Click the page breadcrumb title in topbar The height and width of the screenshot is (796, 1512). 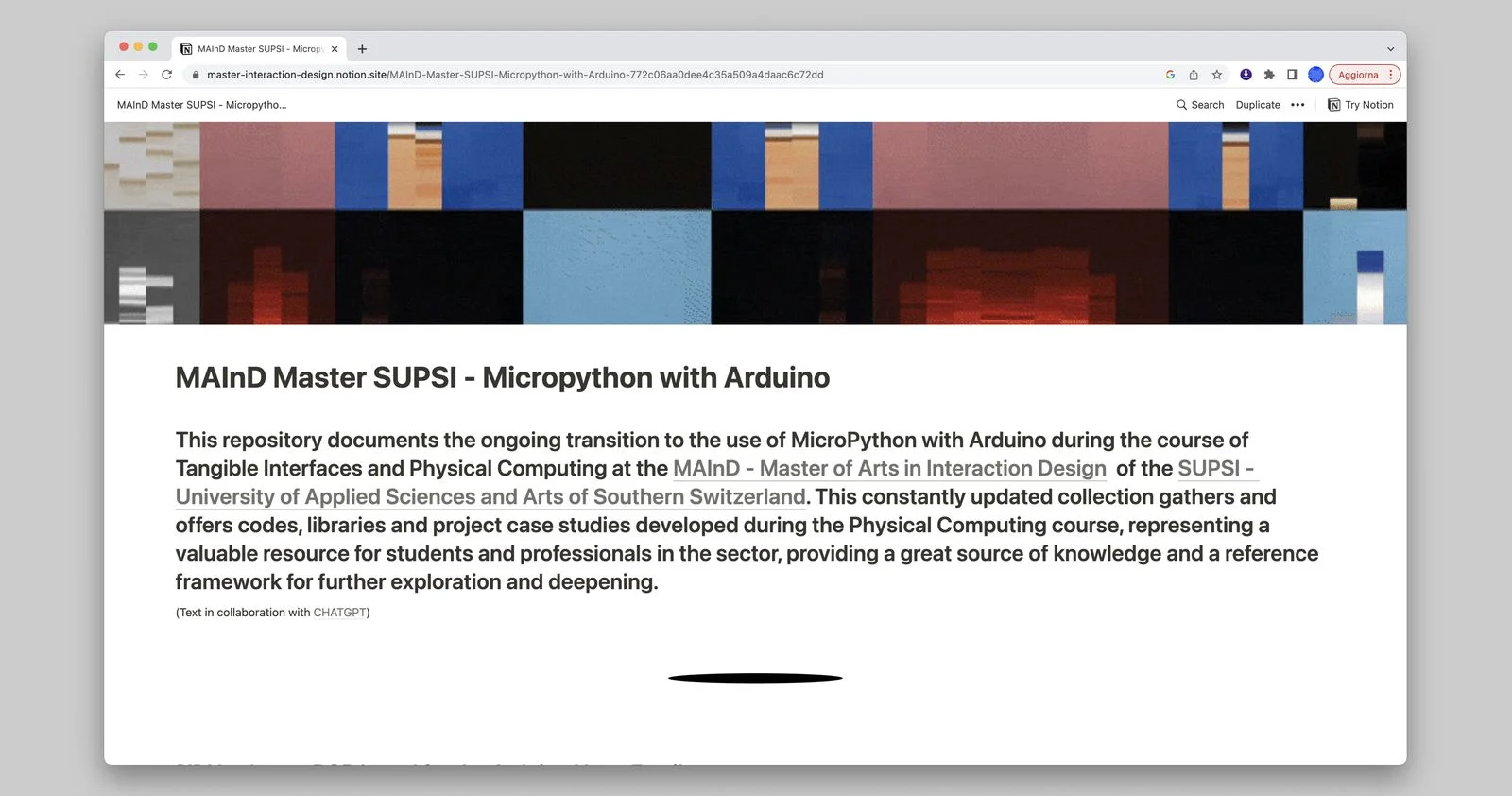201,105
